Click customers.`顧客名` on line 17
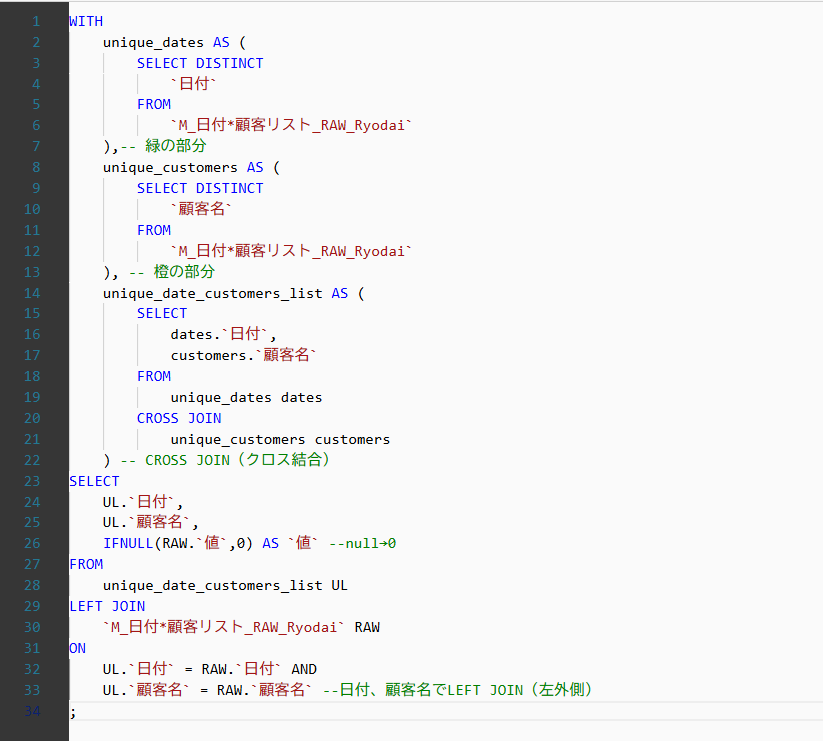Screen dimensions: 823x741 (244, 355)
